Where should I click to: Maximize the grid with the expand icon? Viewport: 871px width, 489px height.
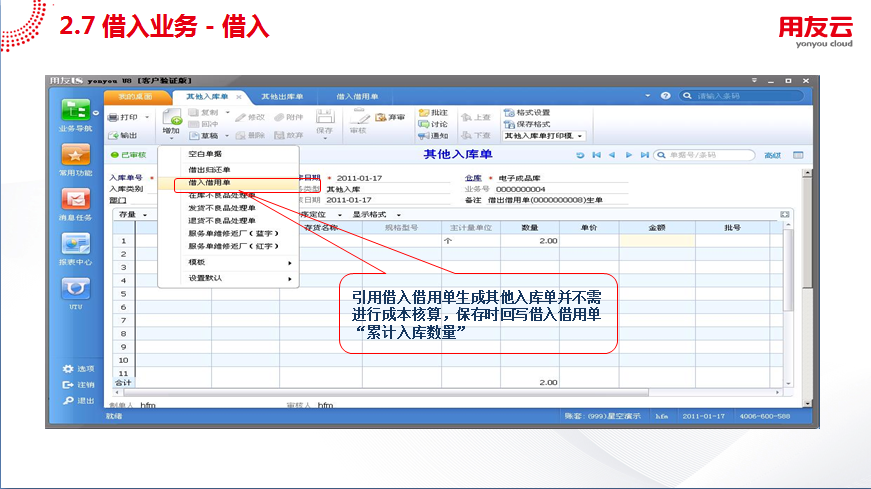[x=784, y=214]
